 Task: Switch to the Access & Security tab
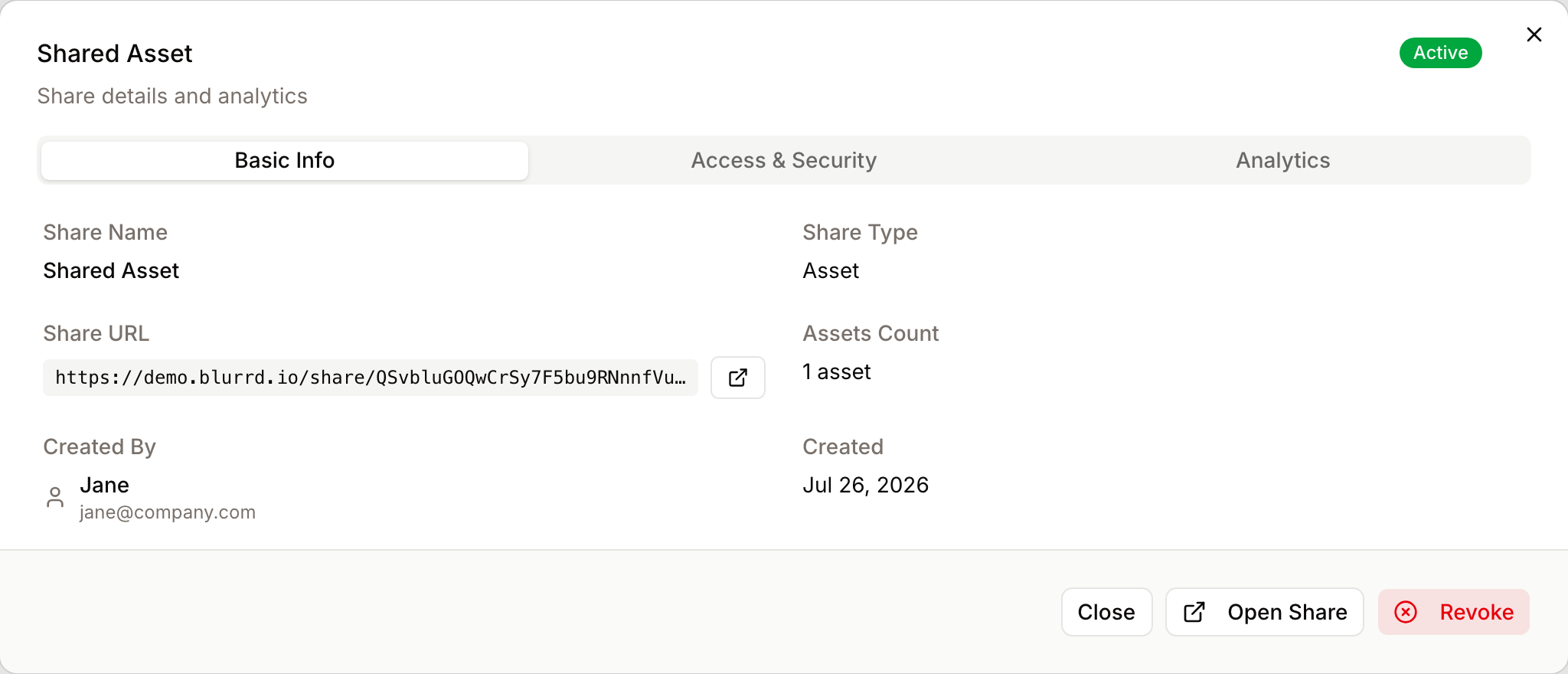tap(783, 160)
